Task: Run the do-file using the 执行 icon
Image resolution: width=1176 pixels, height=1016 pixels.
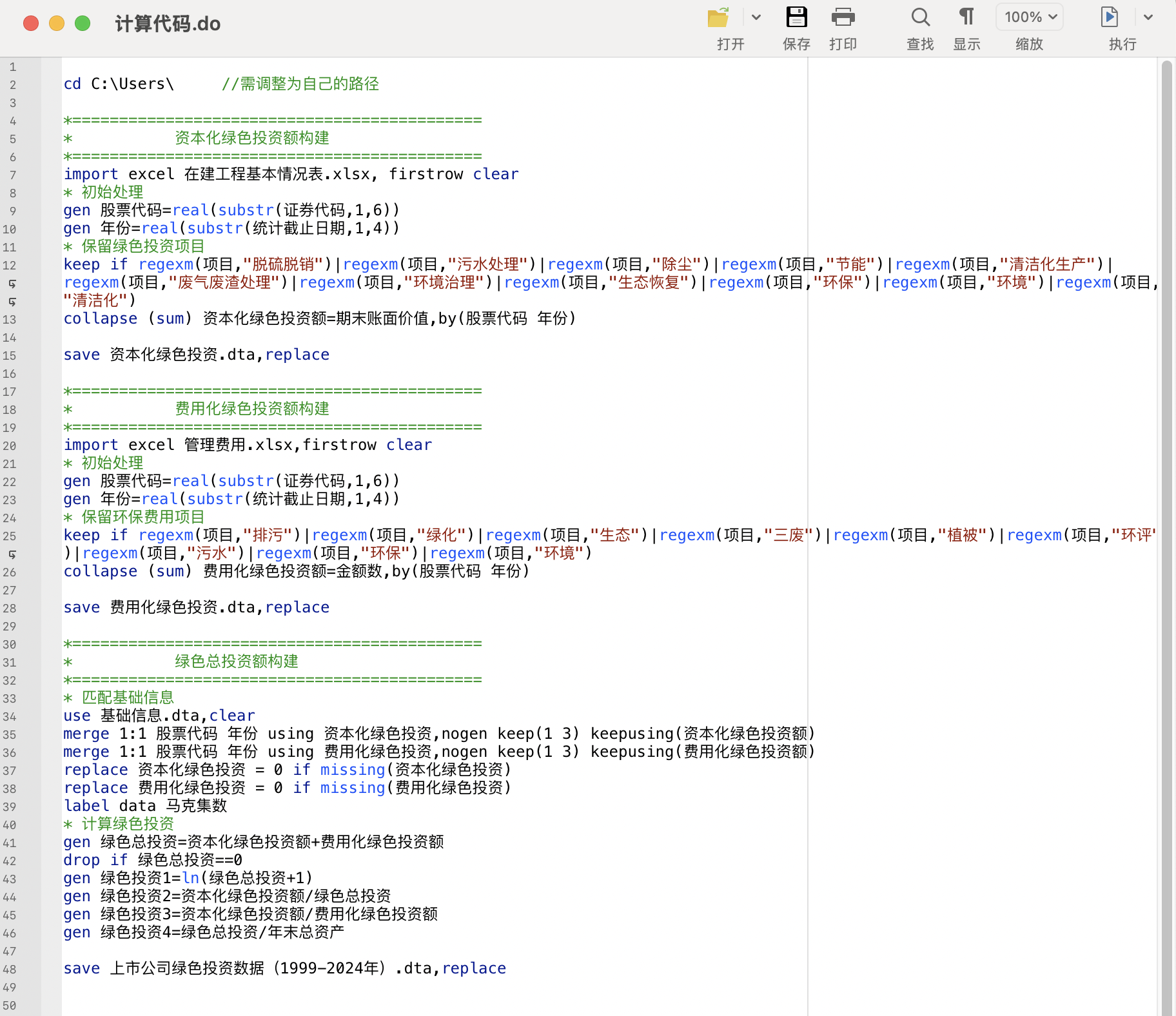Action: click(x=1110, y=17)
